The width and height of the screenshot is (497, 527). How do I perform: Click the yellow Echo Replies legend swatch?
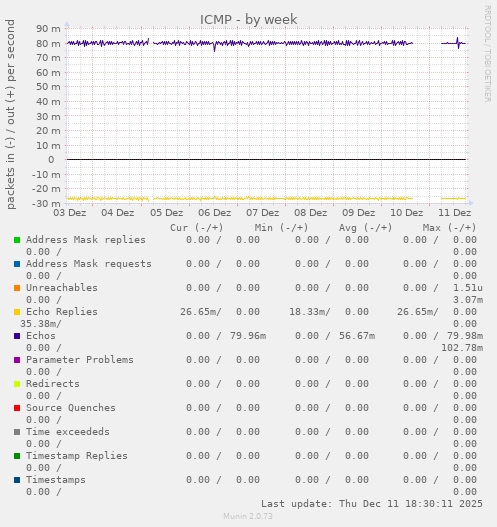click(x=17, y=312)
